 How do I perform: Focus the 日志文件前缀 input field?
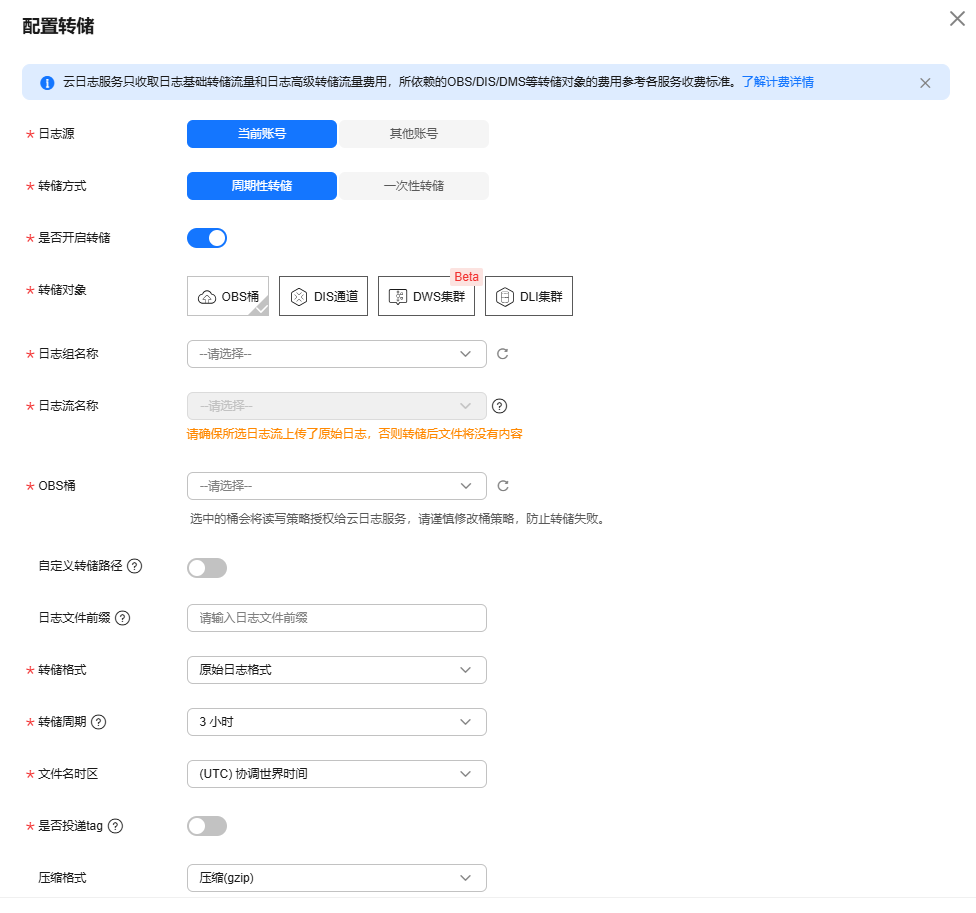coord(337,618)
